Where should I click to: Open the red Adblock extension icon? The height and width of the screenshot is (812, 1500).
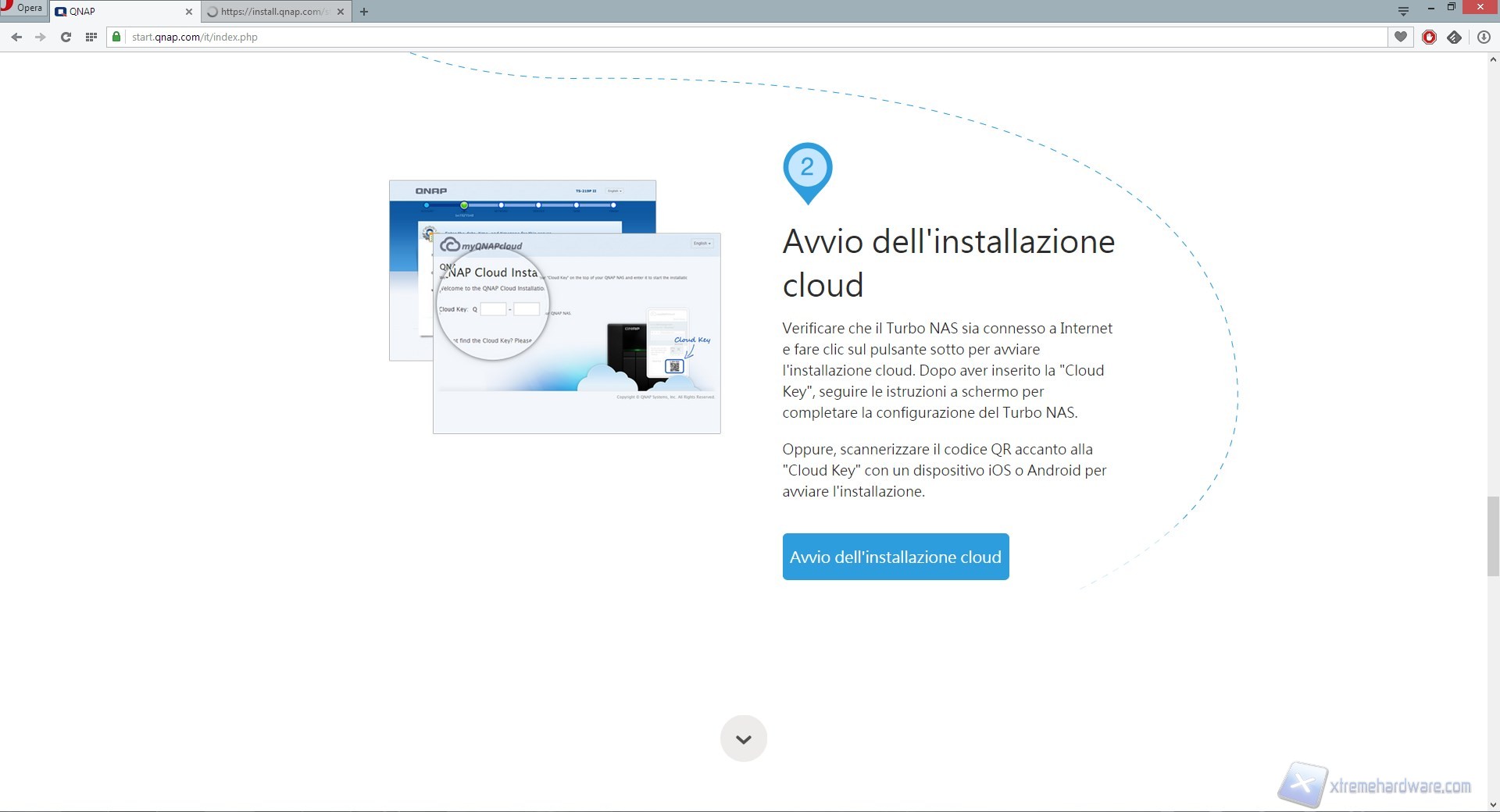pos(1429,37)
